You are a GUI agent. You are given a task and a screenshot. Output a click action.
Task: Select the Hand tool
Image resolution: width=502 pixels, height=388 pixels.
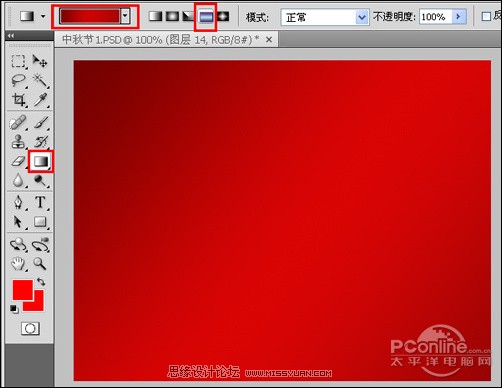coord(18,264)
